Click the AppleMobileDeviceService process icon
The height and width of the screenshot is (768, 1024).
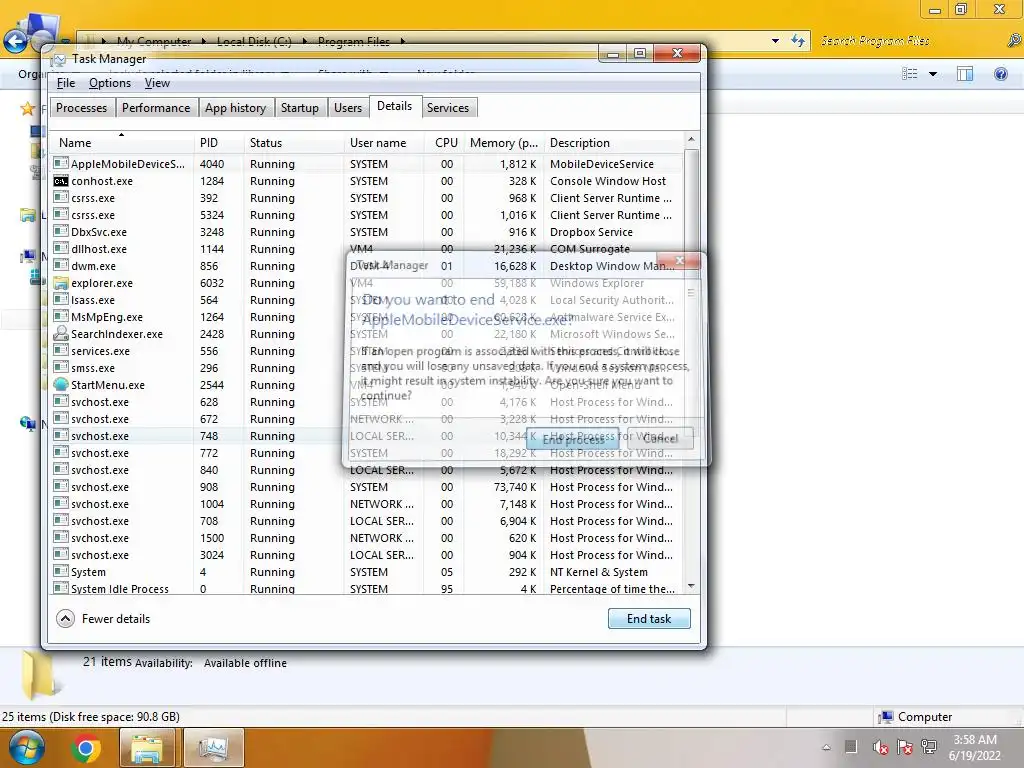coord(61,163)
